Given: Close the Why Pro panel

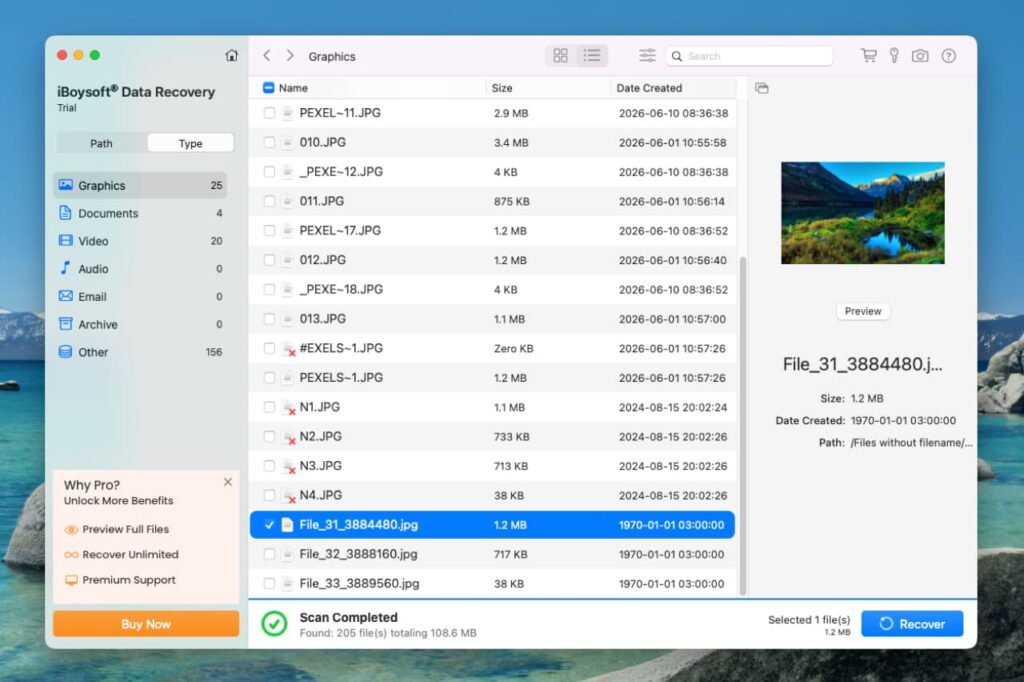Looking at the screenshot, I should pyautogui.click(x=228, y=482).
